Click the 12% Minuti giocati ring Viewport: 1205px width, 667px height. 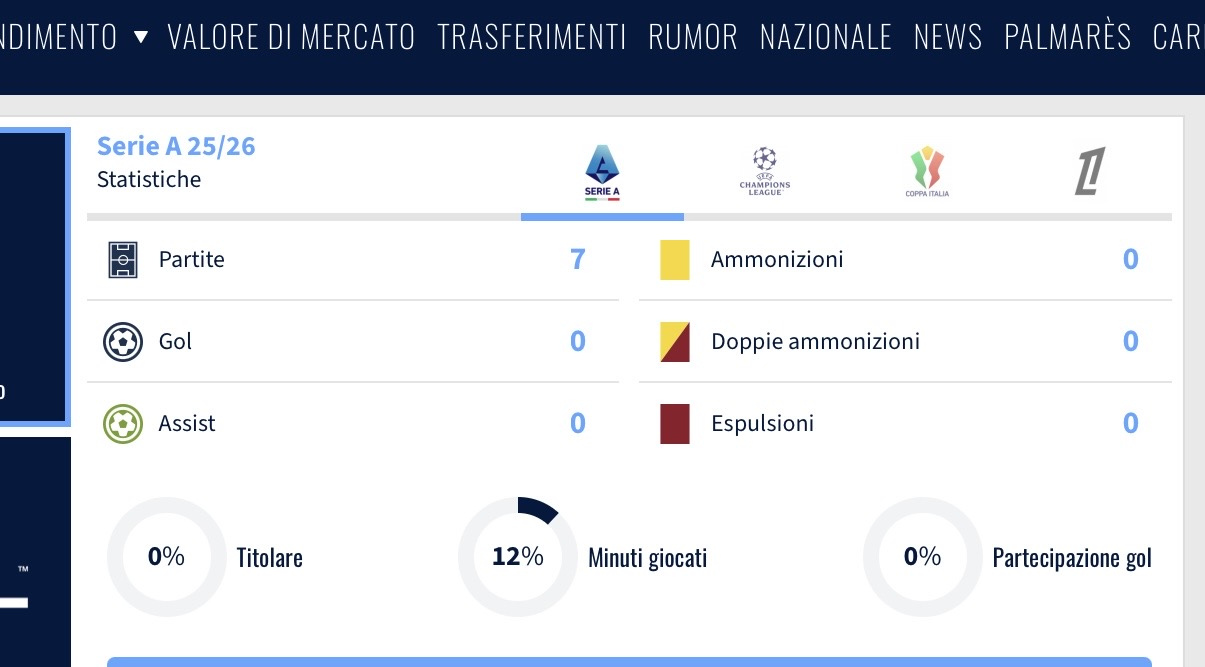tap(517, 557)
